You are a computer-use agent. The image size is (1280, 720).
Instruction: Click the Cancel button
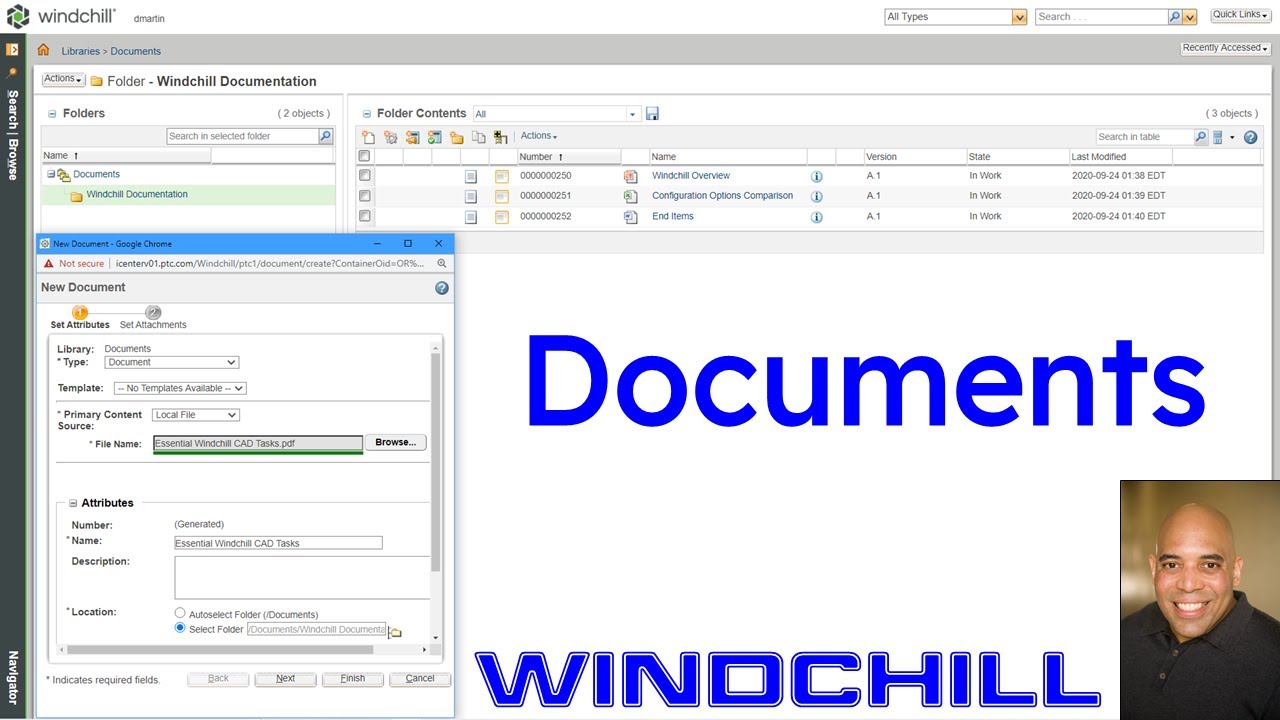420,678
